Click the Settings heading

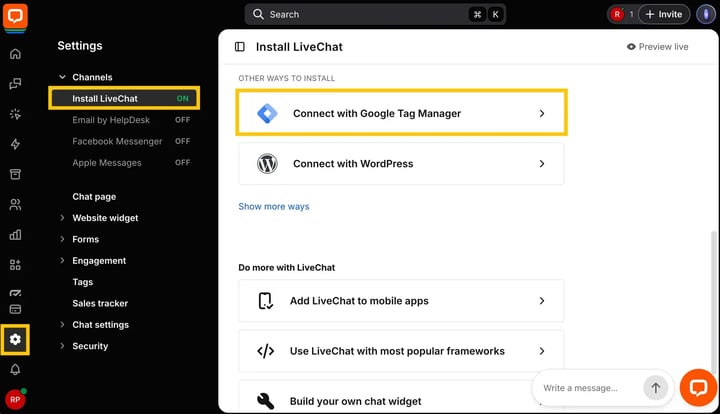pos(80,45)
